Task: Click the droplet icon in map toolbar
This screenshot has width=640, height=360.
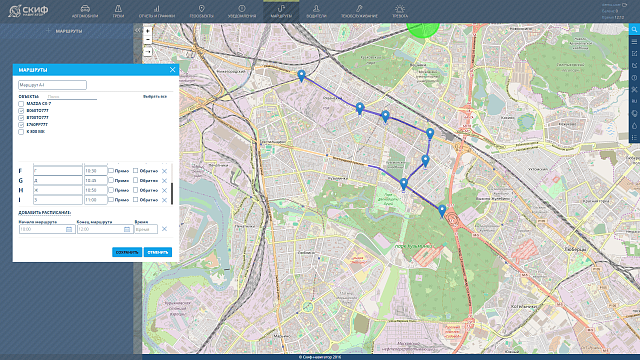Action: 634,126
